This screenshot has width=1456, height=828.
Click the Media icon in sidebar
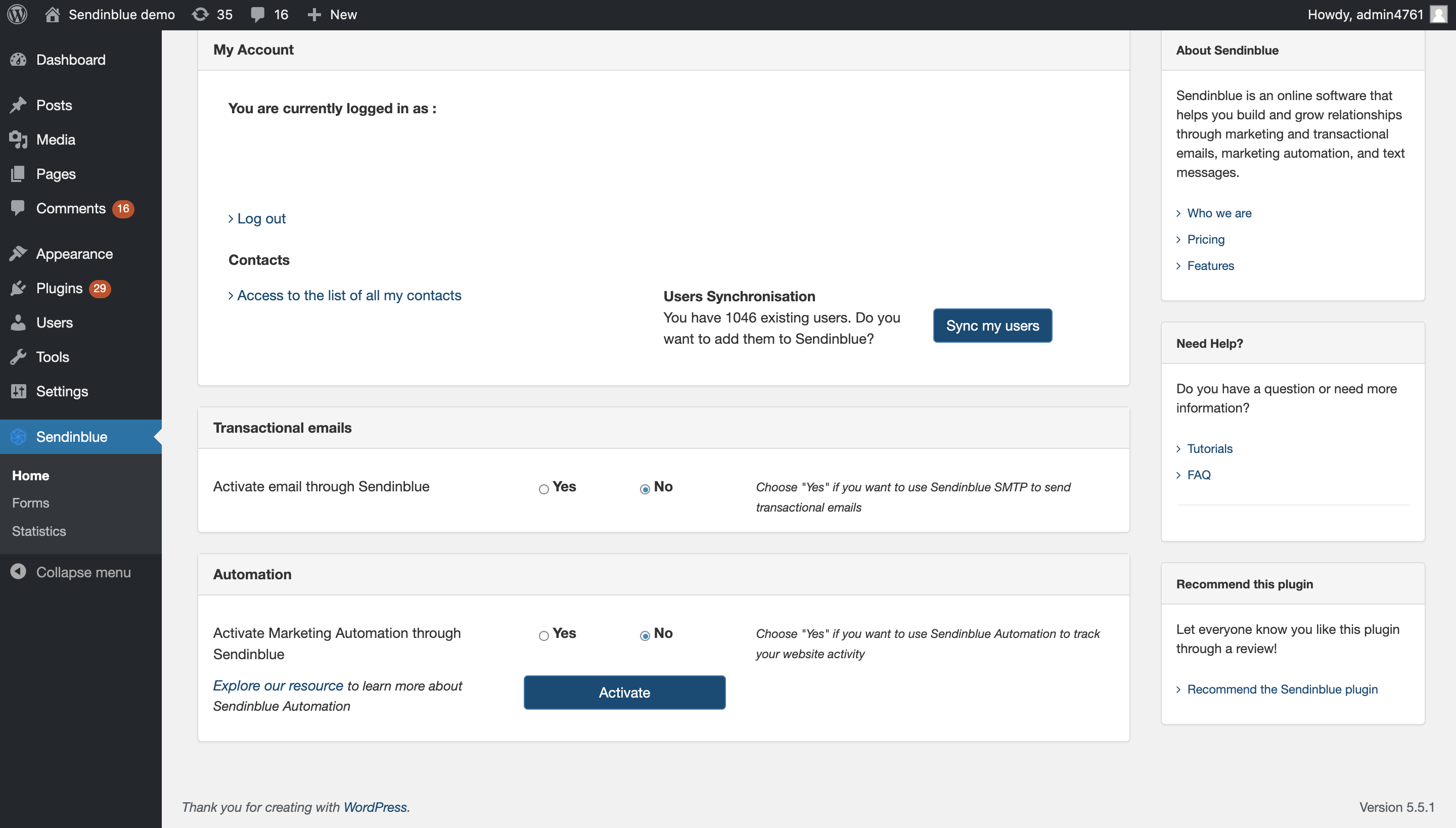tap(18, 140)
